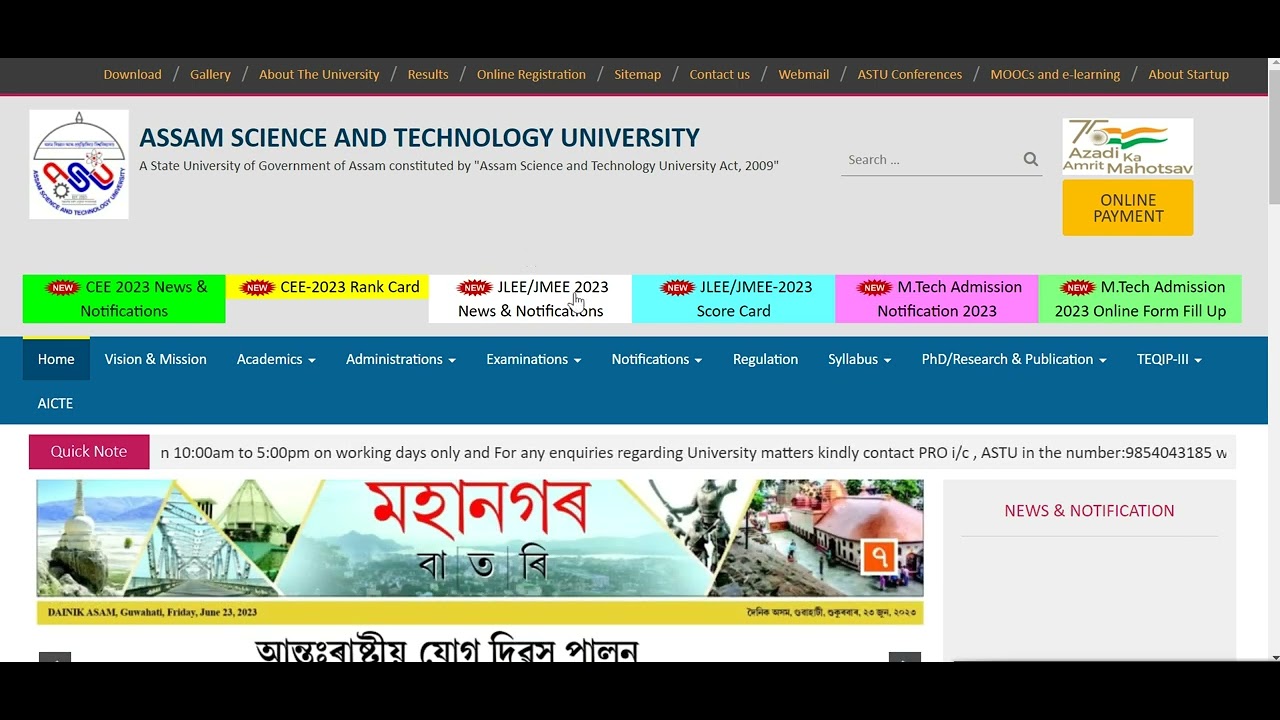The width and height of the screenshot is (1280, 720).
Task: Open the Contact us link
Action: (719, 74)
